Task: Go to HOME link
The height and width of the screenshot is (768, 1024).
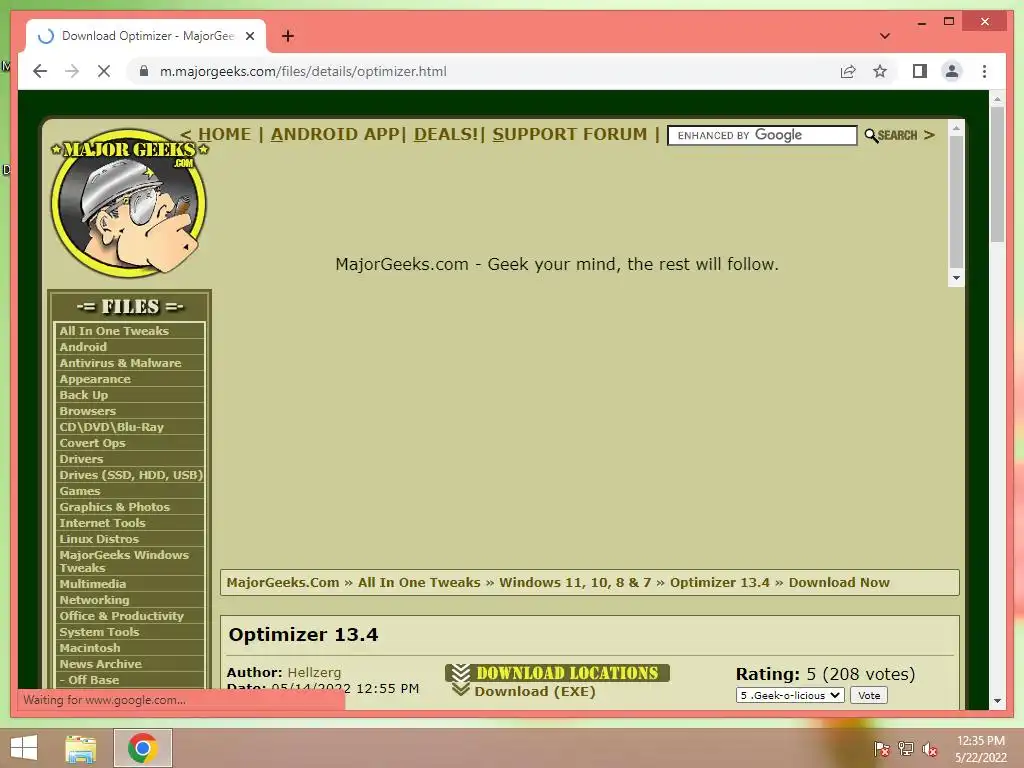Action: coord(224,135)
